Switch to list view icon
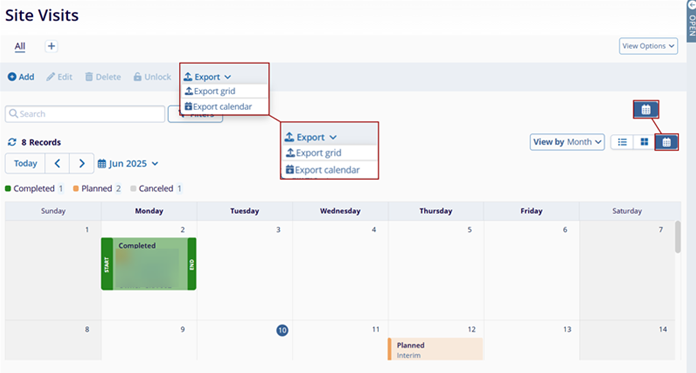Image resolution: width=696 pixels, height=373 pixels. (622, 142)
